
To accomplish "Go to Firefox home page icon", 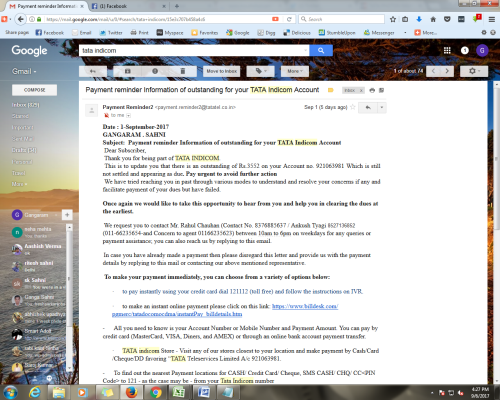I will click(x=433, y=19).
